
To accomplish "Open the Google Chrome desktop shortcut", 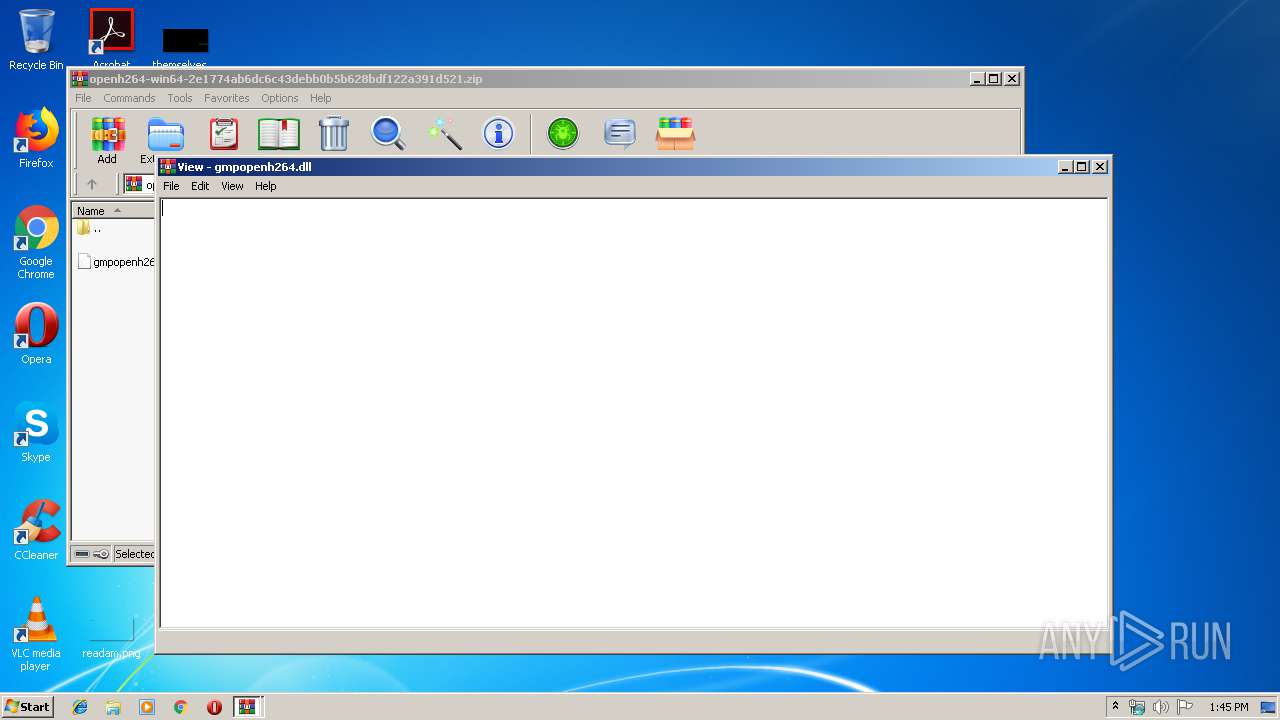I will coord(36,243).
